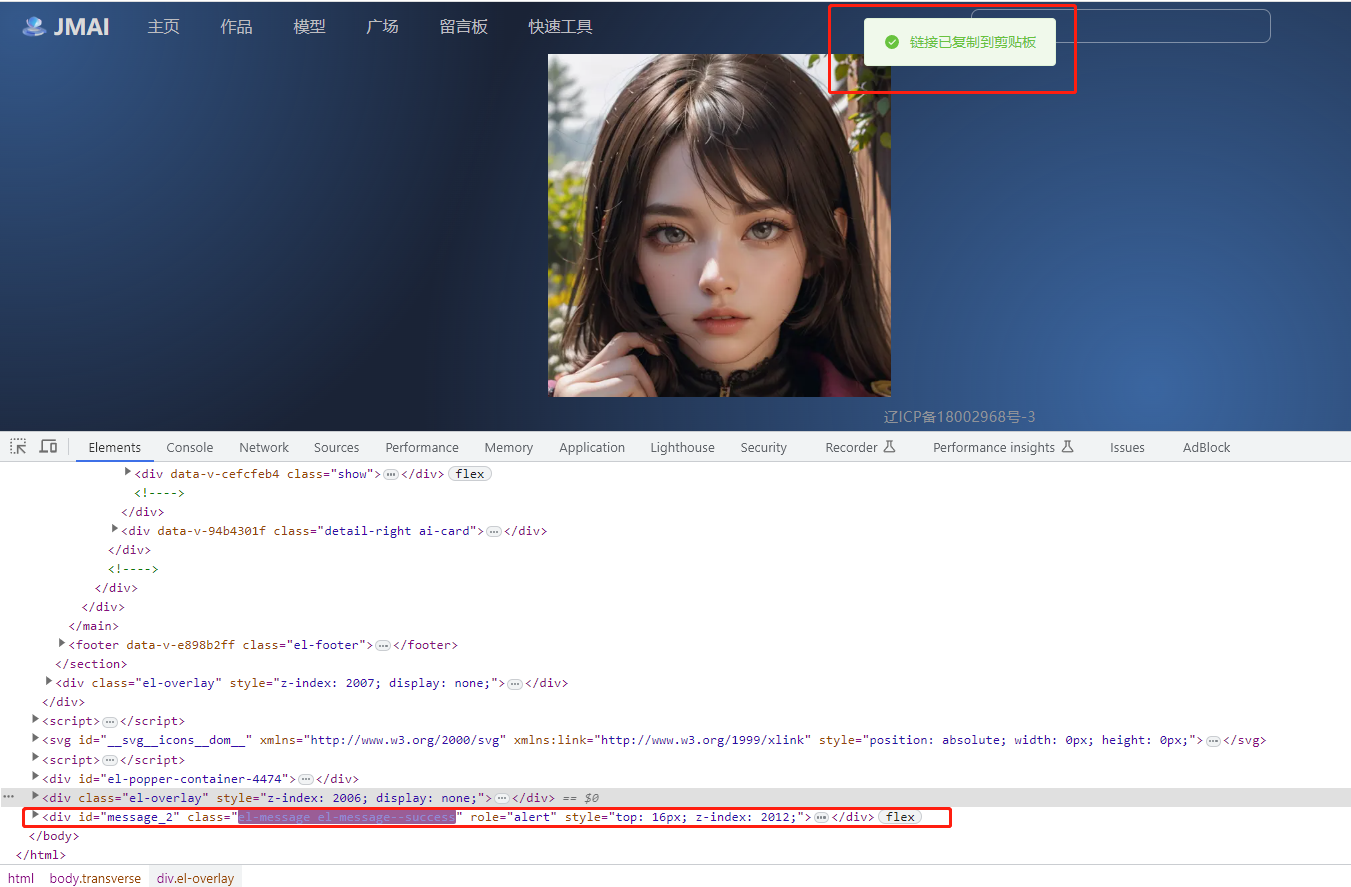Click the 留言板 navigation link
This screenshot has width=1351, height=887.
point(462,27)
